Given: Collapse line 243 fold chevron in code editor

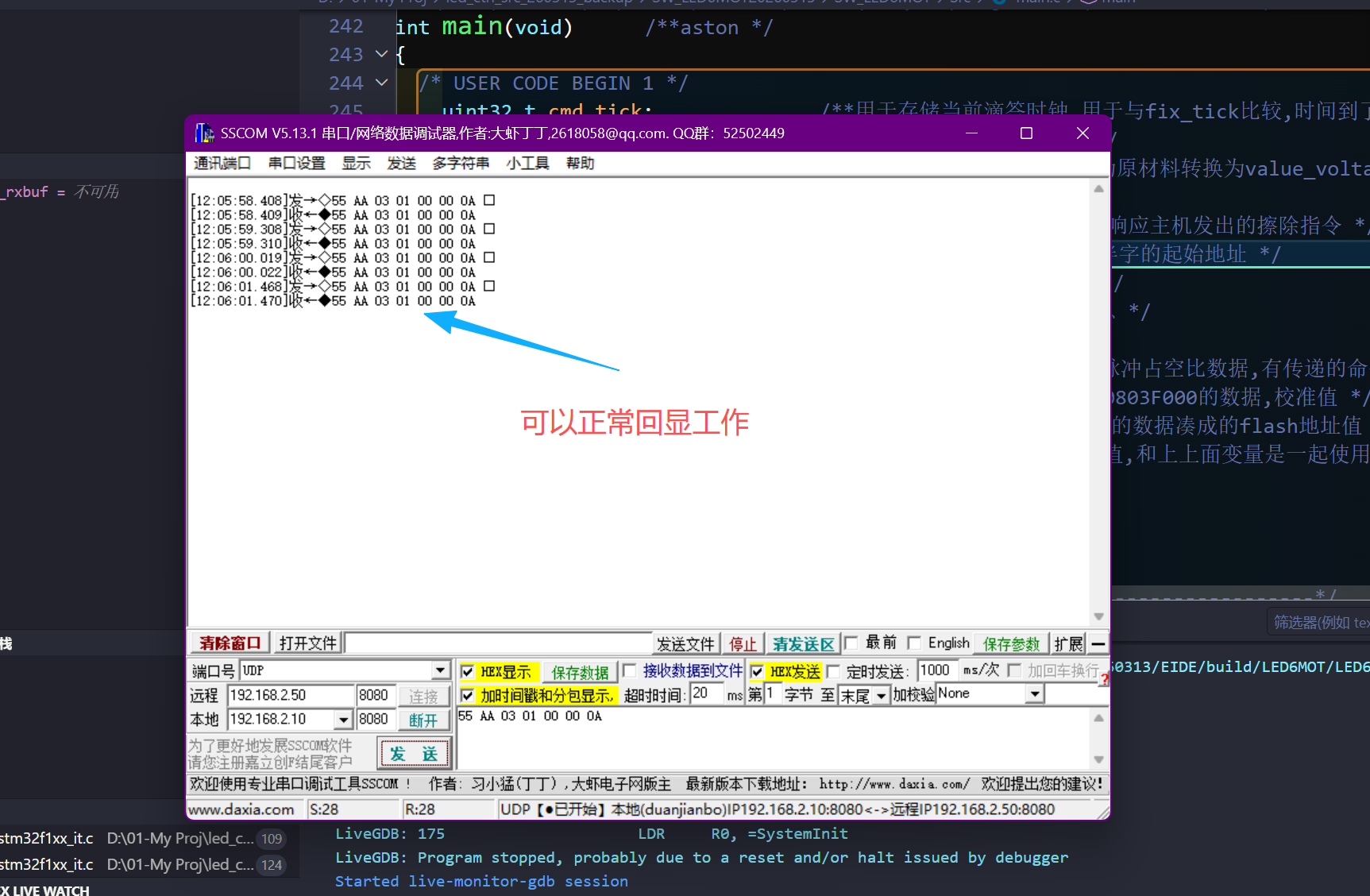Looking at the screenshot, I should [381, 54].
